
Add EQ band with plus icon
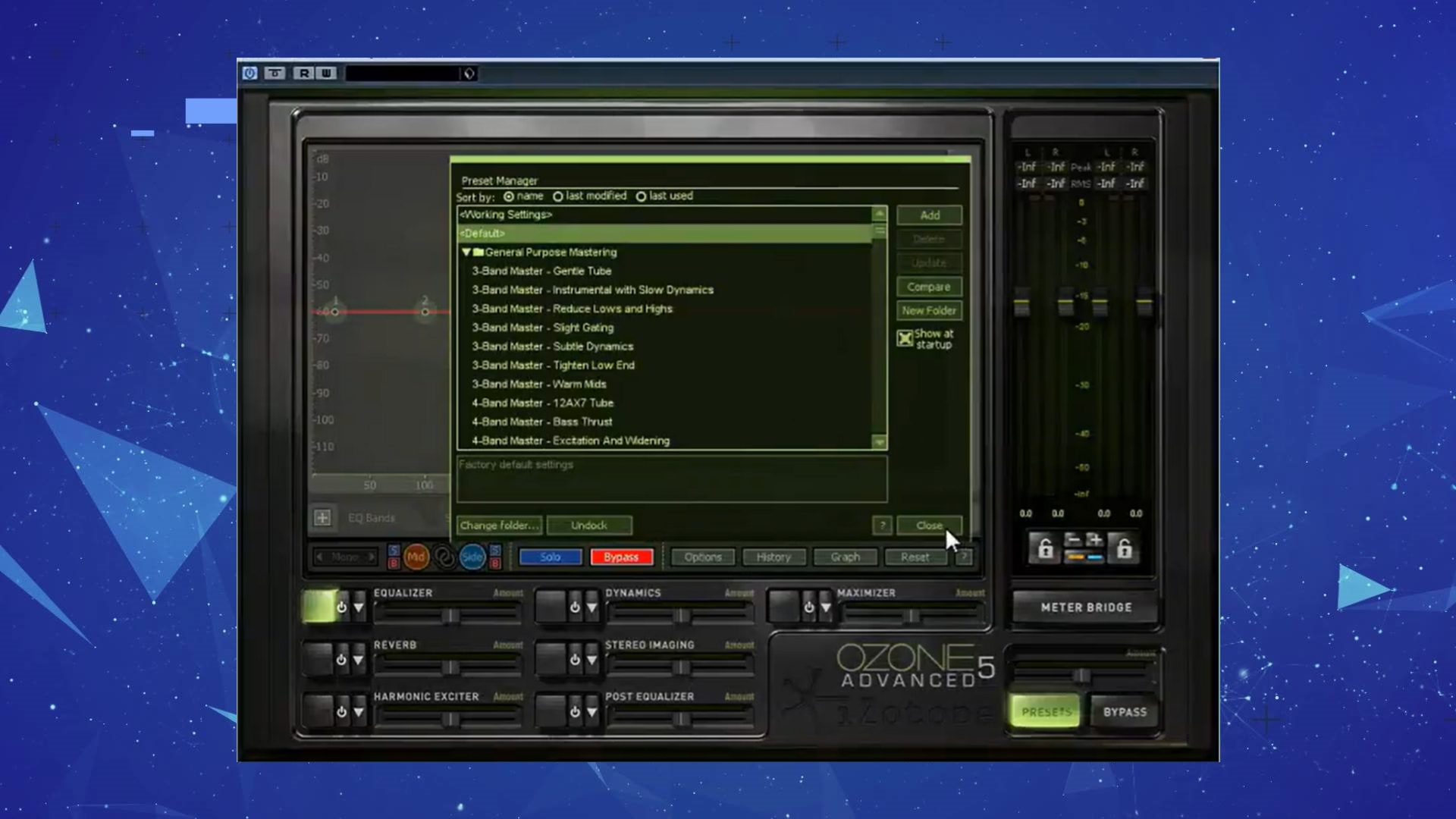(322, 518)
